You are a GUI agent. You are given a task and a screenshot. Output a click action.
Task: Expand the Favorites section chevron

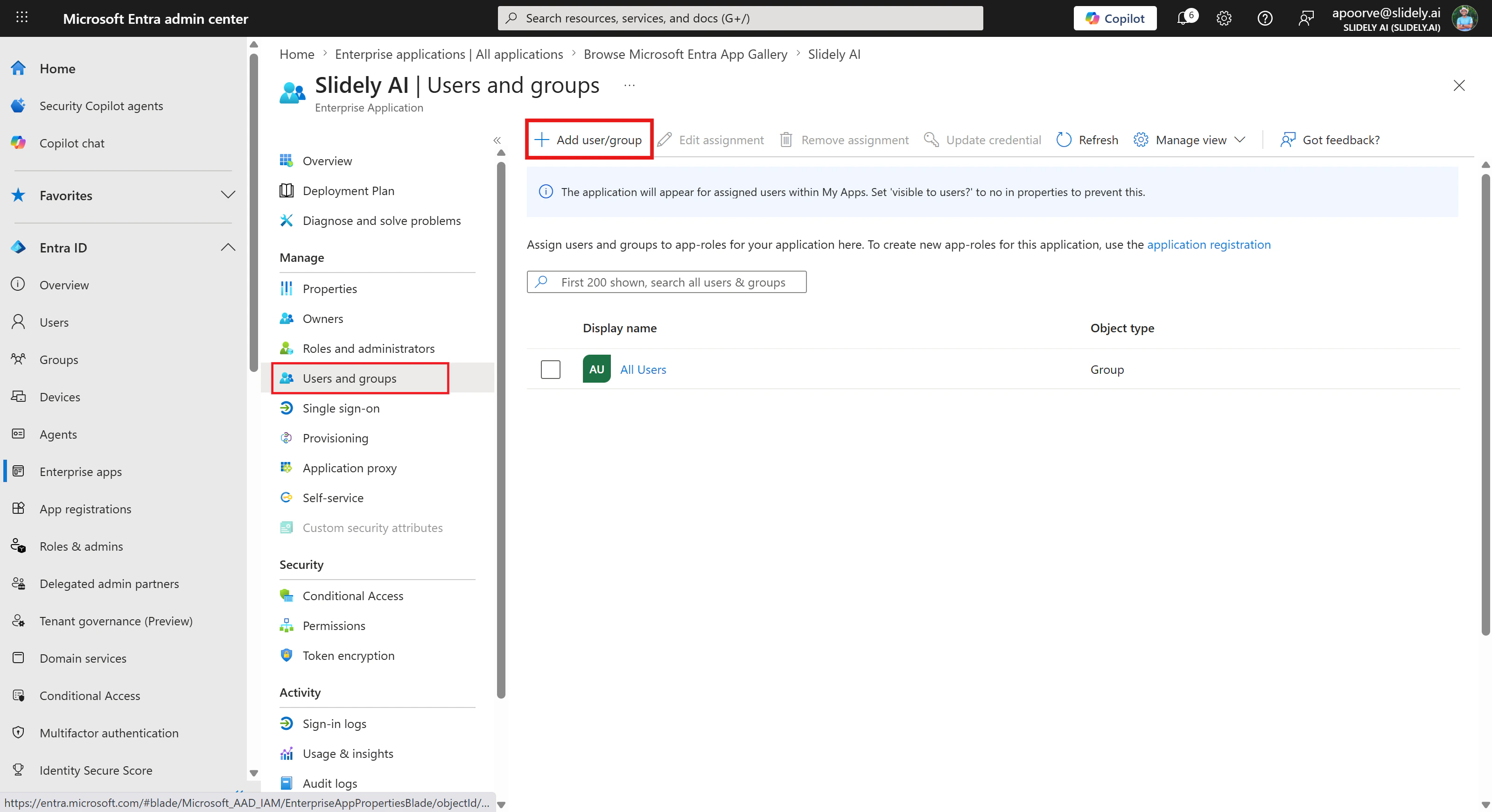point(228,195)
